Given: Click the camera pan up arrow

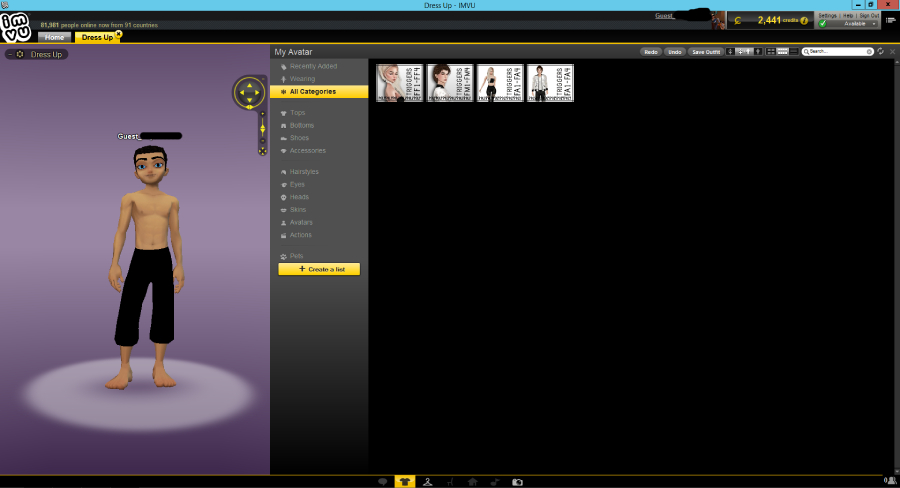Looking at the screenshot, I should tap(250, 85).
